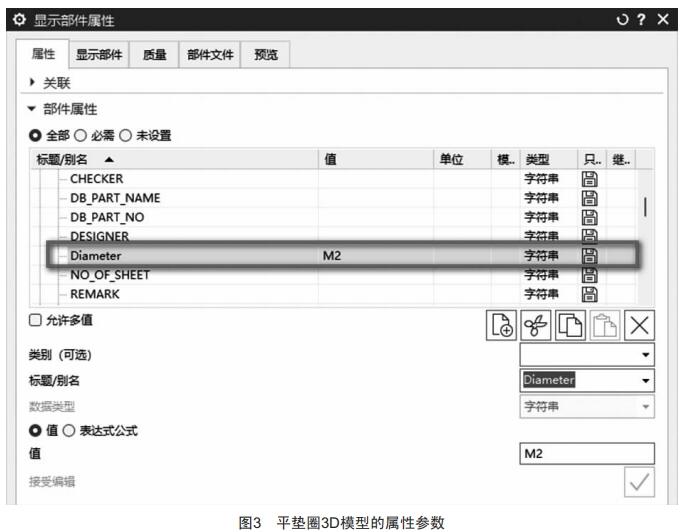Click the 只.. column header
Screen dimensions: 684x532
tap(592, 159)
